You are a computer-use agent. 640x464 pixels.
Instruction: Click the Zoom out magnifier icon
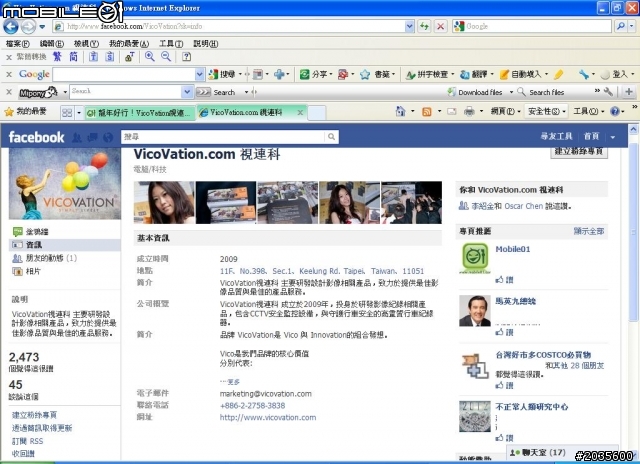(x=166, y=57)
